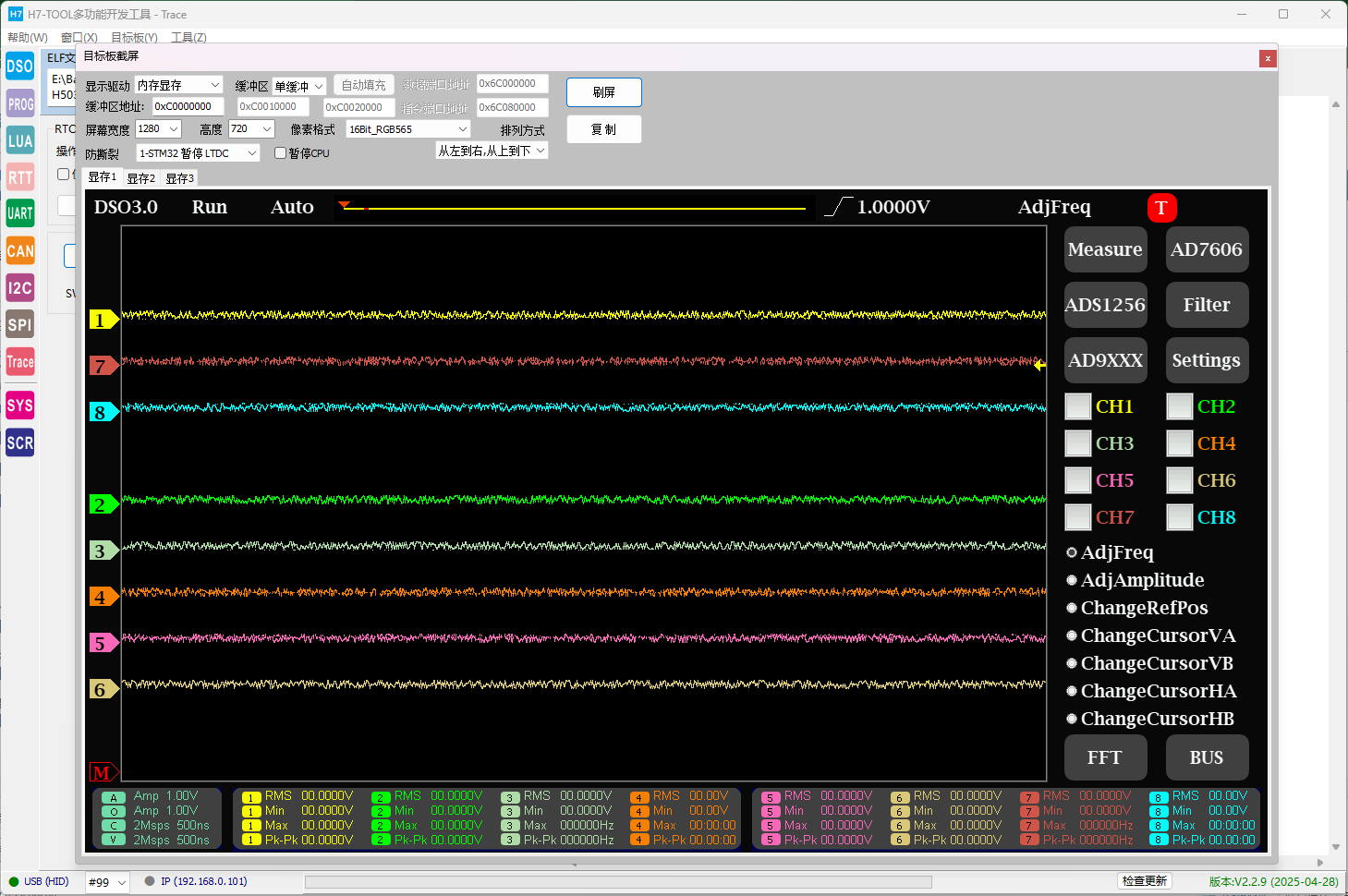Click the 刷屏 refresh button
This screenshot has height=896, width=1348.
[x=603, y=92]
